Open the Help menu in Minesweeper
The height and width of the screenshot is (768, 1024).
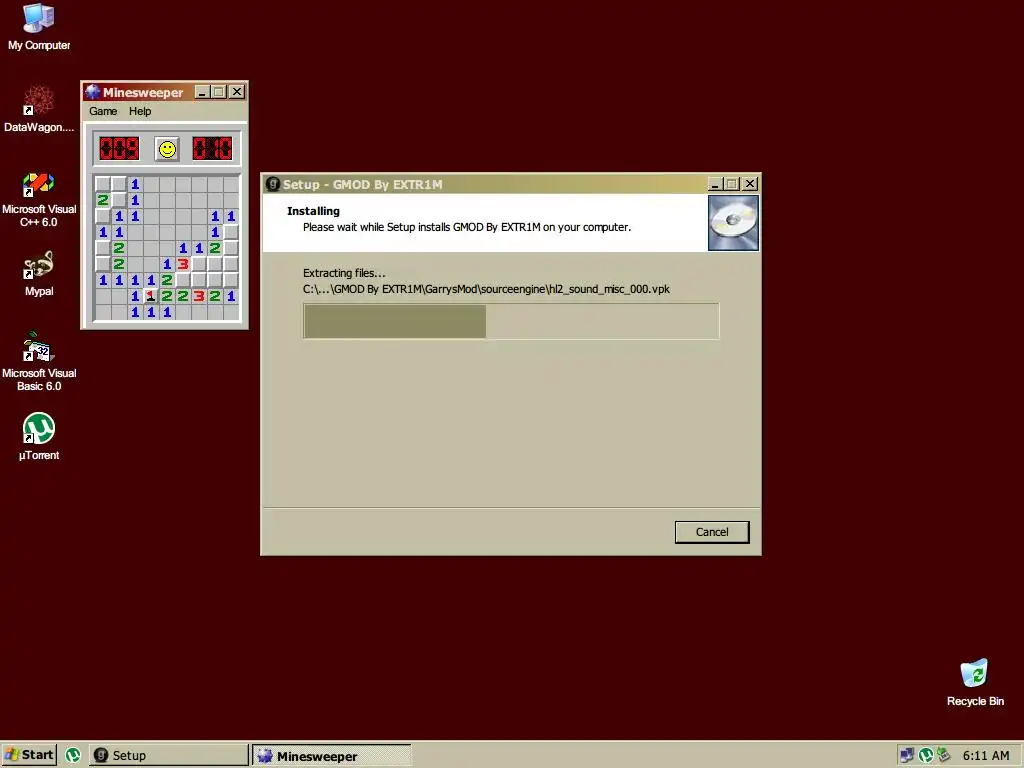pos(140,111)
